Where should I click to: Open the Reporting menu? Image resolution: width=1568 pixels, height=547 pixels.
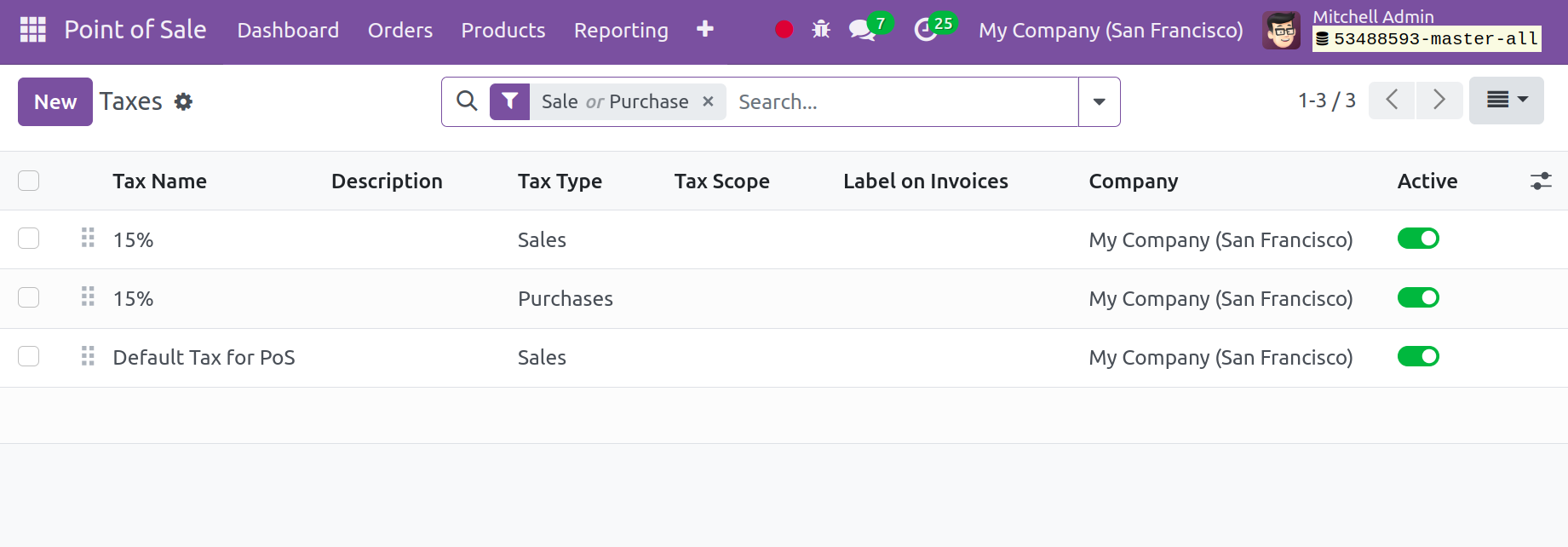pos(620,31)
